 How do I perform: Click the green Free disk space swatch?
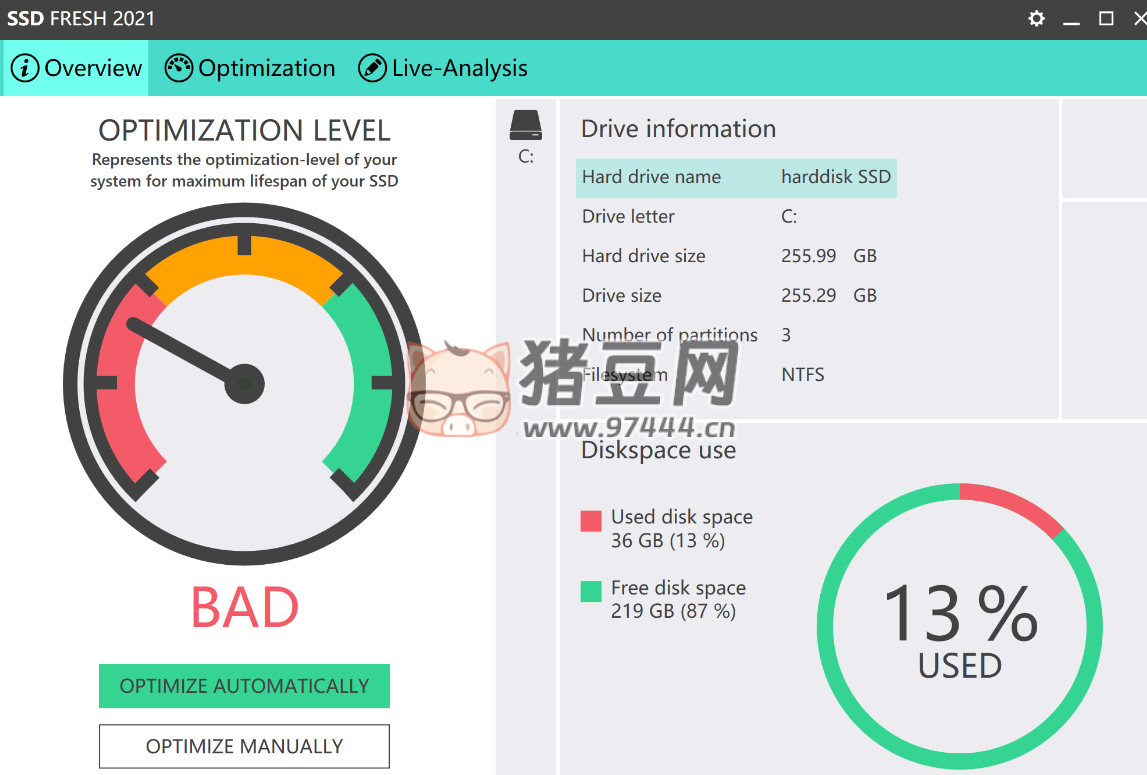(591, 591)
